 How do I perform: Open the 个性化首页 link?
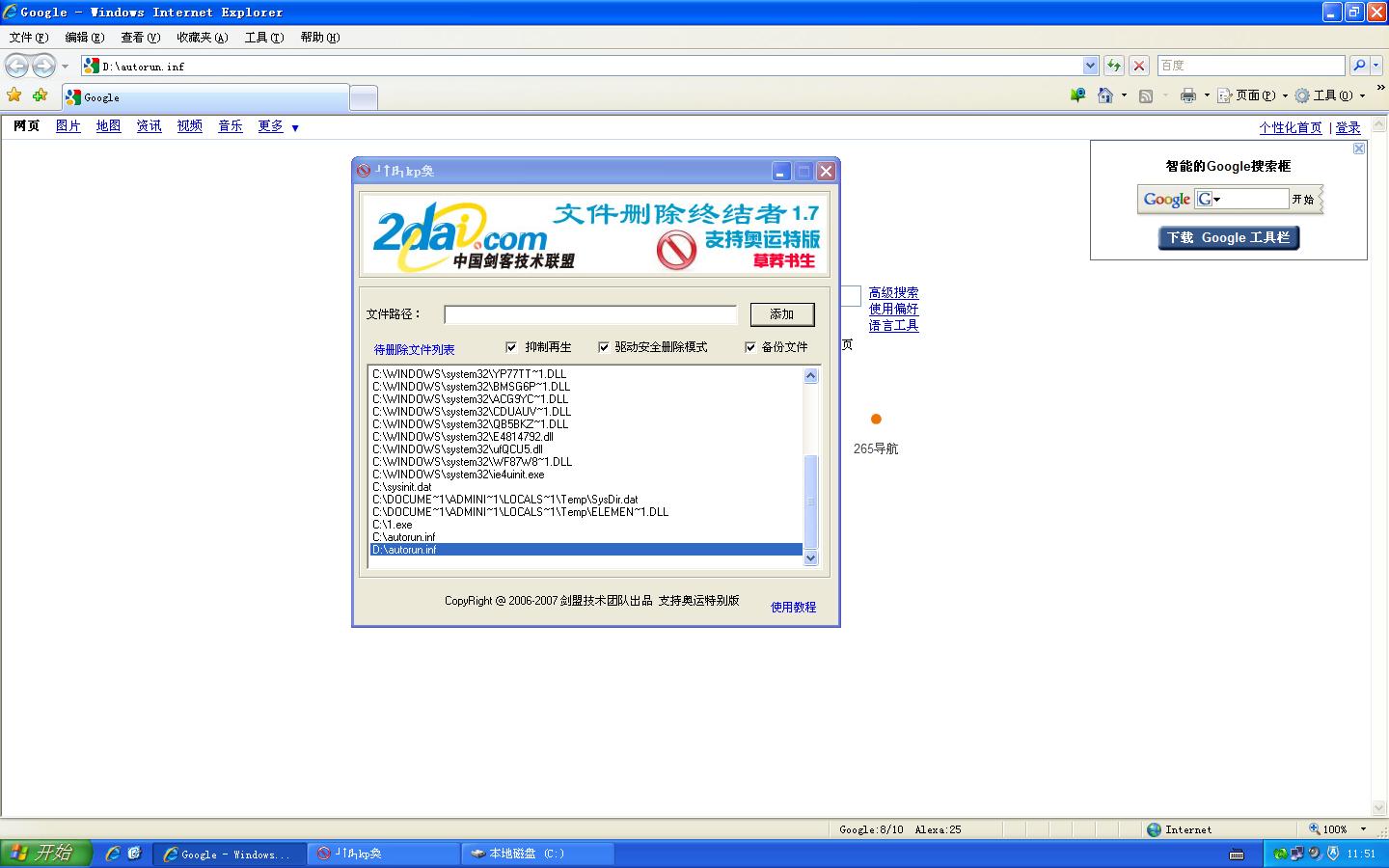tap(1290, 127)
